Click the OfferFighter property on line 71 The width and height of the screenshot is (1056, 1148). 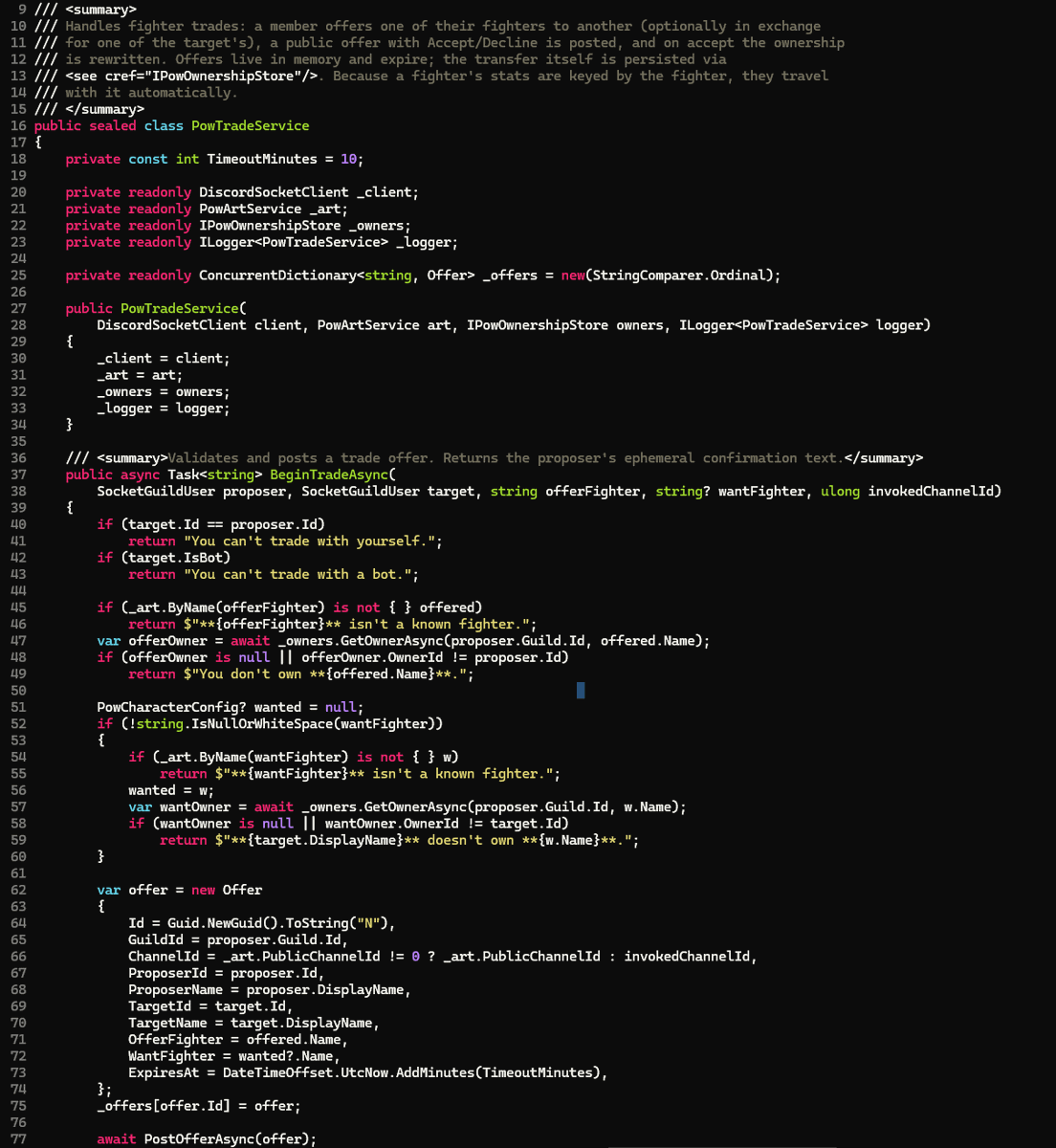coord(175,1040)
